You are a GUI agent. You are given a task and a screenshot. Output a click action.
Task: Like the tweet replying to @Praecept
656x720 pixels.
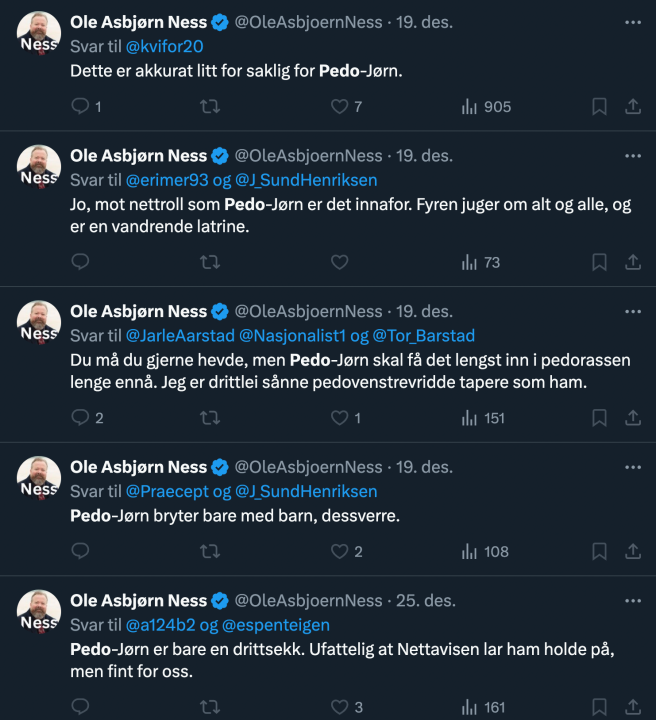(x=339, y=551)
